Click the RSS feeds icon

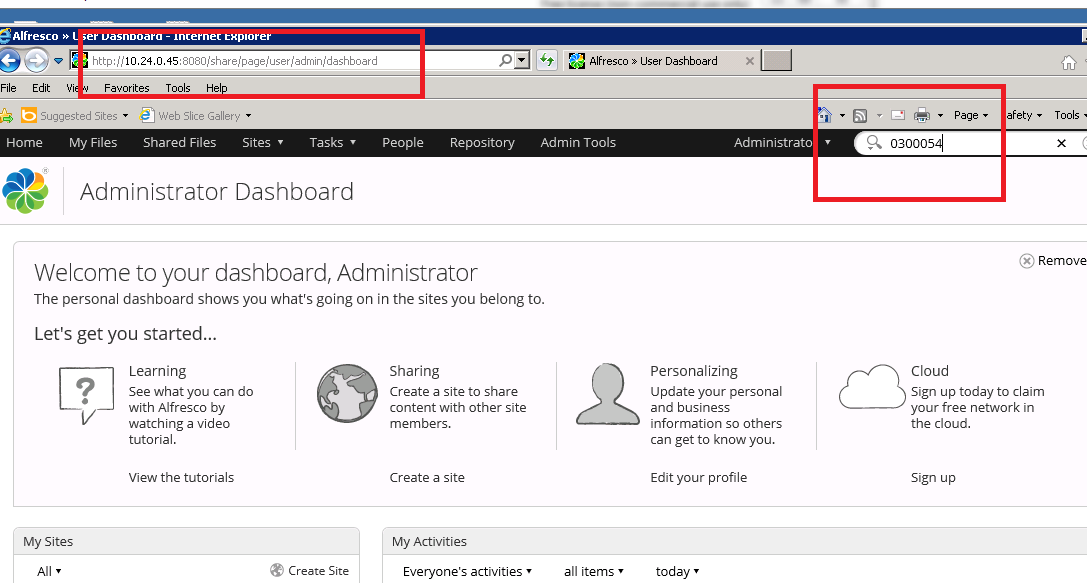860,115
